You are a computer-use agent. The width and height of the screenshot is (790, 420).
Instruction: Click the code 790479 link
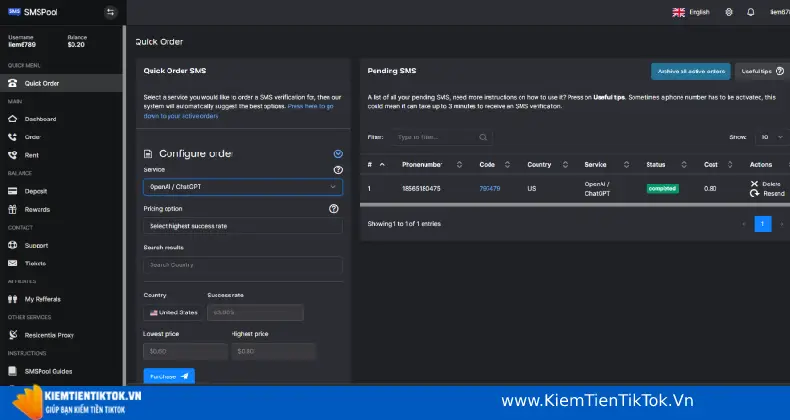490,189
